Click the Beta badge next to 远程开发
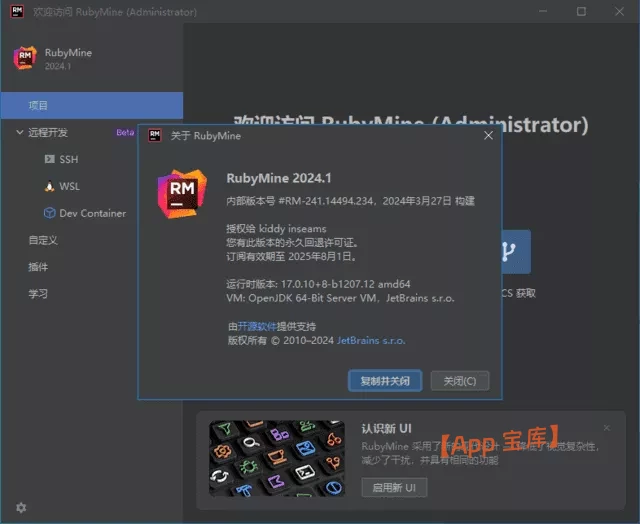This screenshot has width=640, height=524. point(125,132)
